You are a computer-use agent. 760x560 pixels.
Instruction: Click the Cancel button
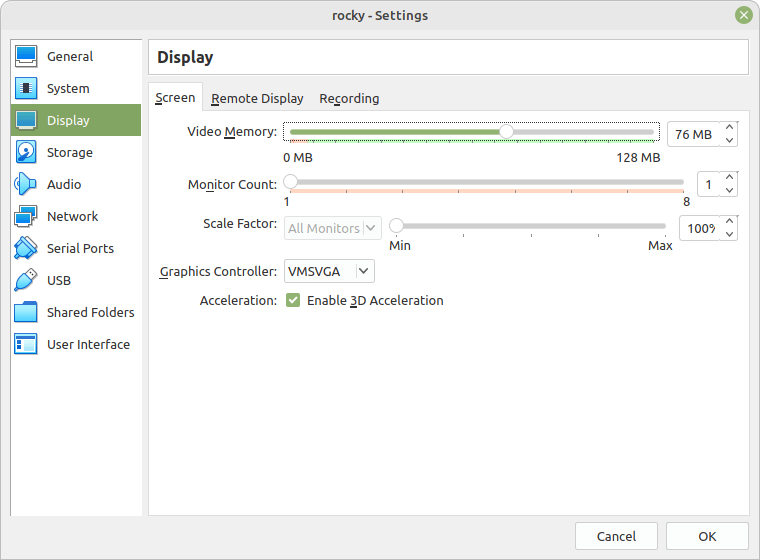click(616, 536)
